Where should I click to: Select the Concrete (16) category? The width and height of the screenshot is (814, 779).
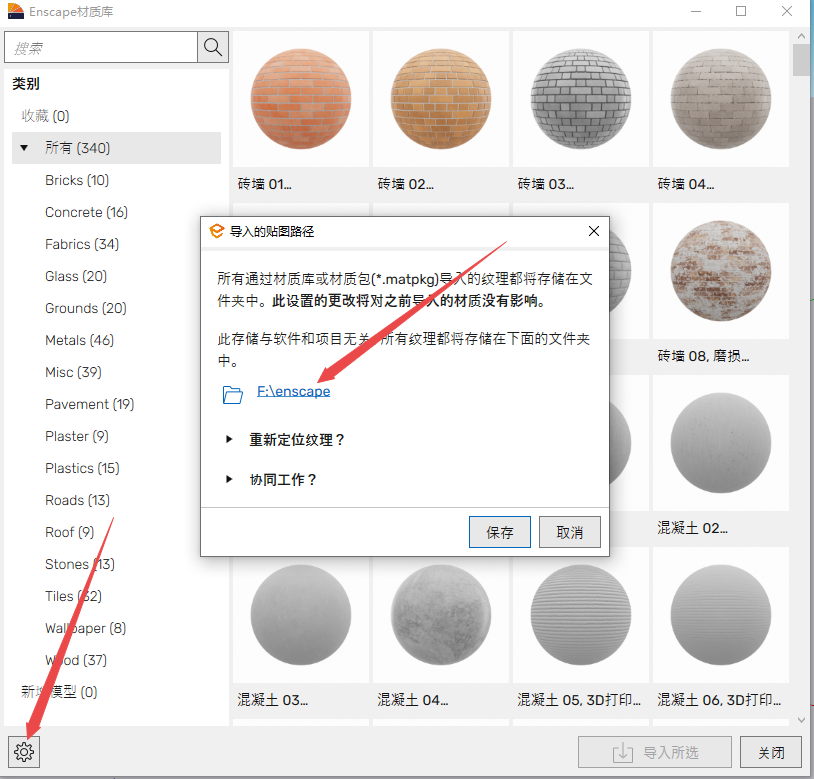pos(86,212)
